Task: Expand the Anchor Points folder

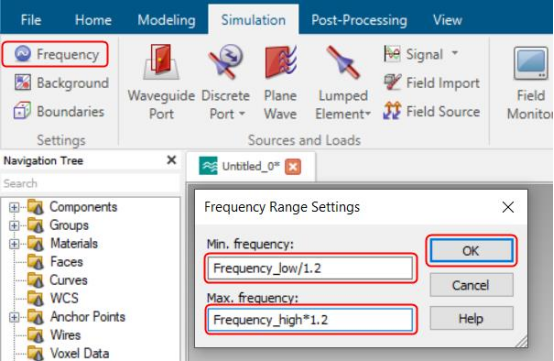Action: (x=14, y=317)
